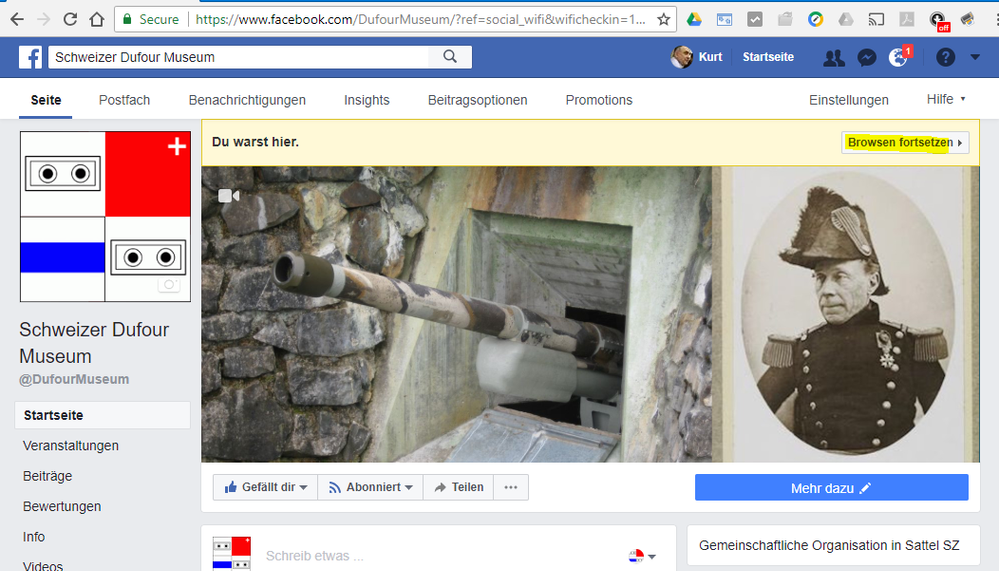The image size is (999, 571).
Task: Click the Teilen share button
Action: pos(458,487)
